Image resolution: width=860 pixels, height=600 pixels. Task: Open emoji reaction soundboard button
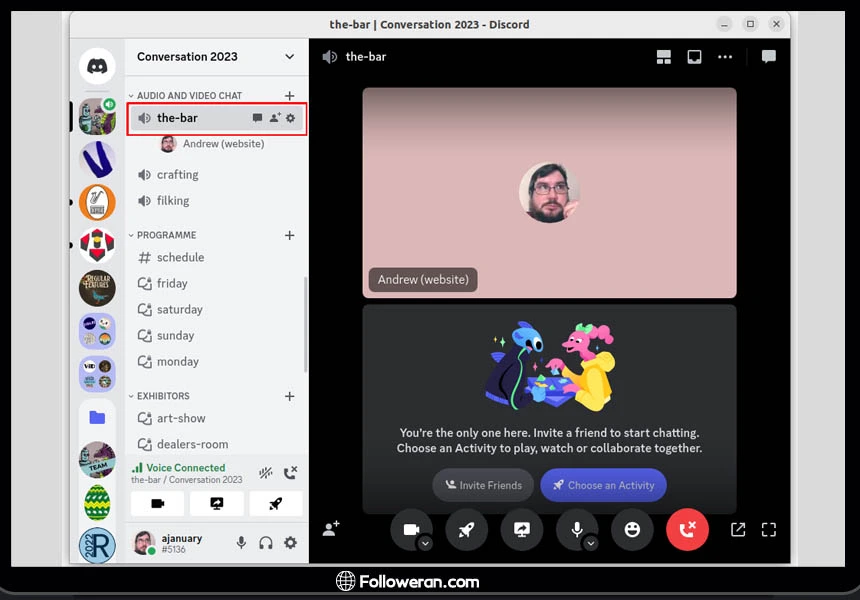pyautogui.click(x=632, y=530)
